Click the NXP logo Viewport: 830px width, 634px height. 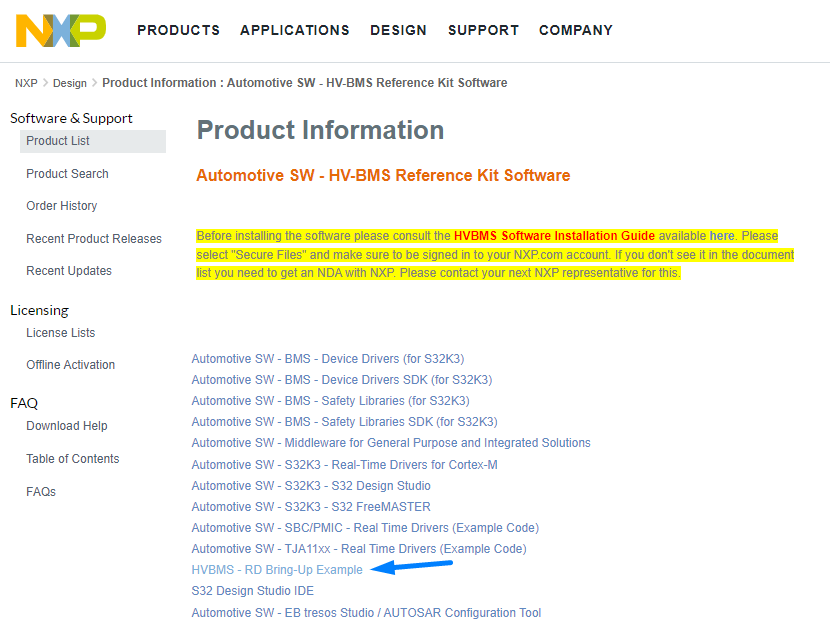click(x=60, y=31)
